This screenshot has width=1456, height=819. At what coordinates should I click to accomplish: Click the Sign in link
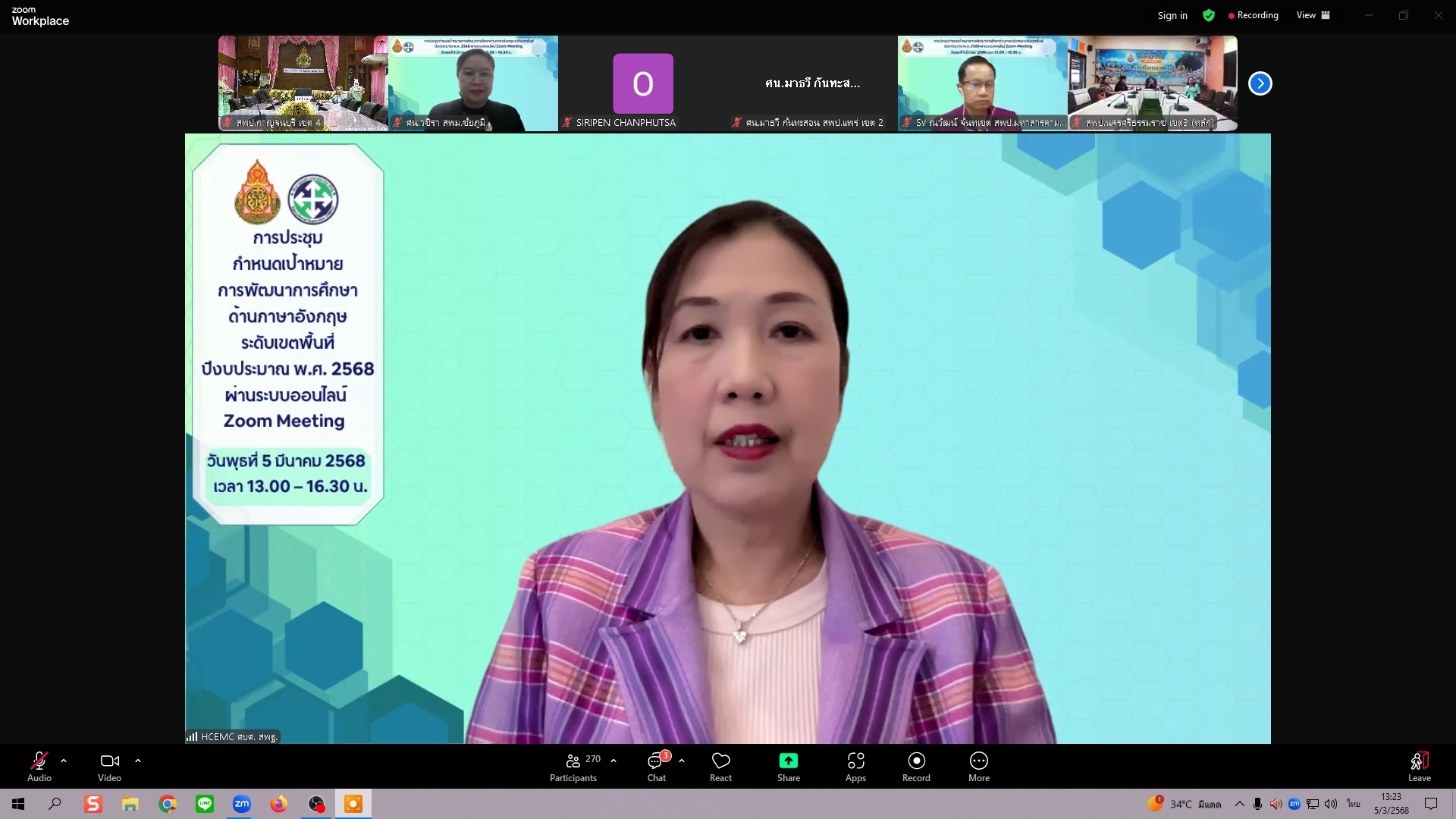tap(1172, 15)
